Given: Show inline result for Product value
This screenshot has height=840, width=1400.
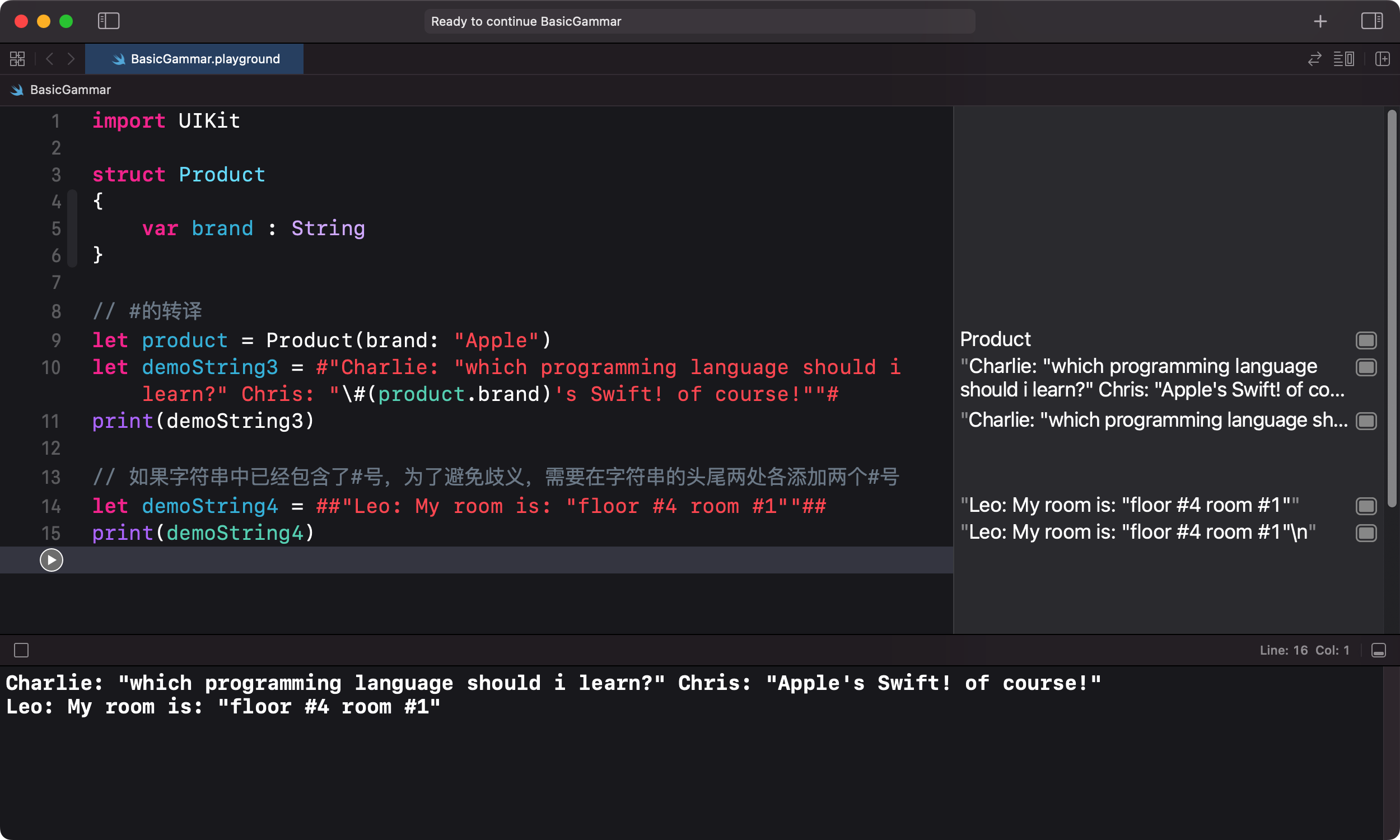Looking at the screenshot, I should [1366, 340].
